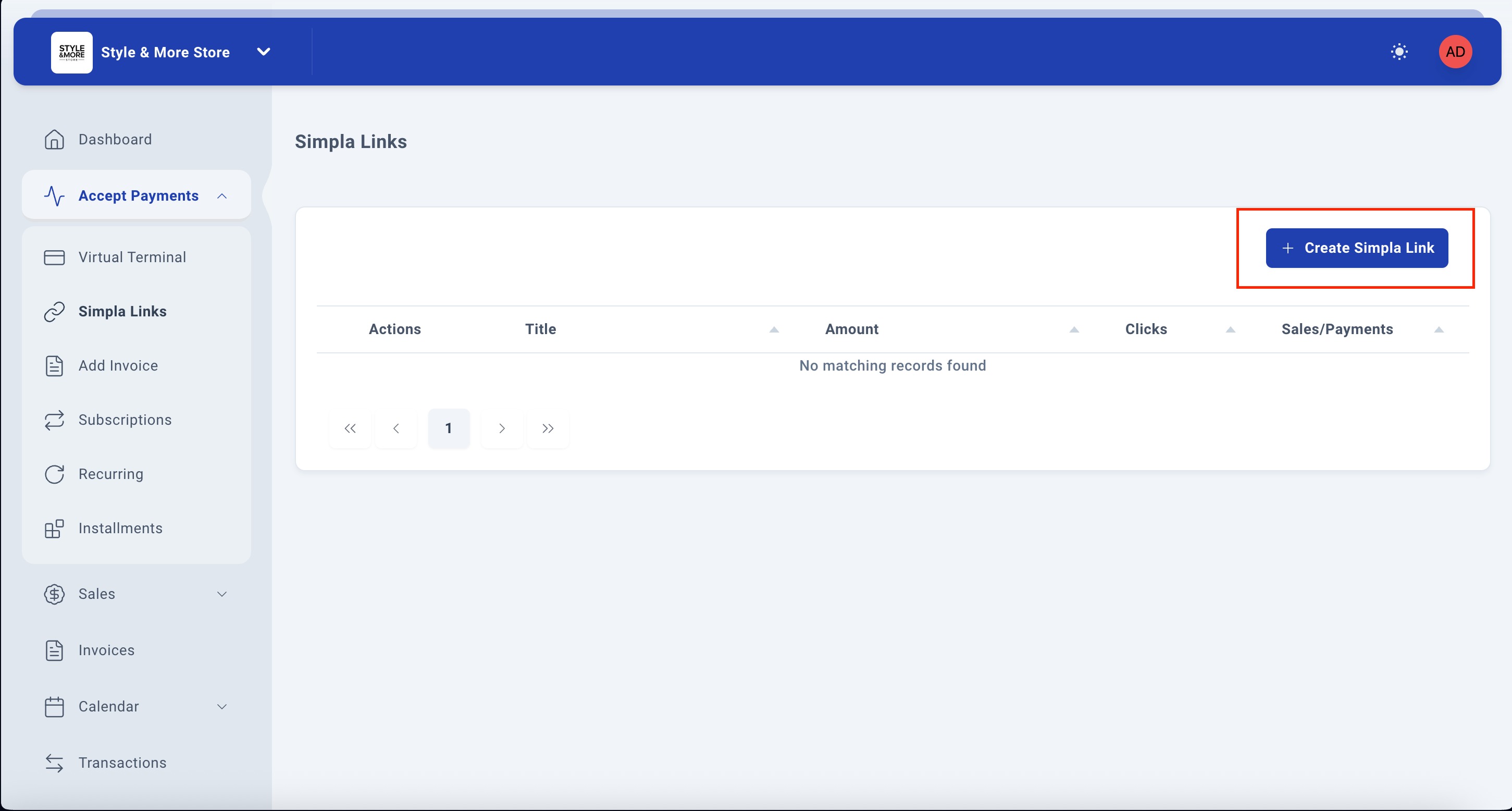
Task: Click the Installments grid icon
Action: [54, 529]
